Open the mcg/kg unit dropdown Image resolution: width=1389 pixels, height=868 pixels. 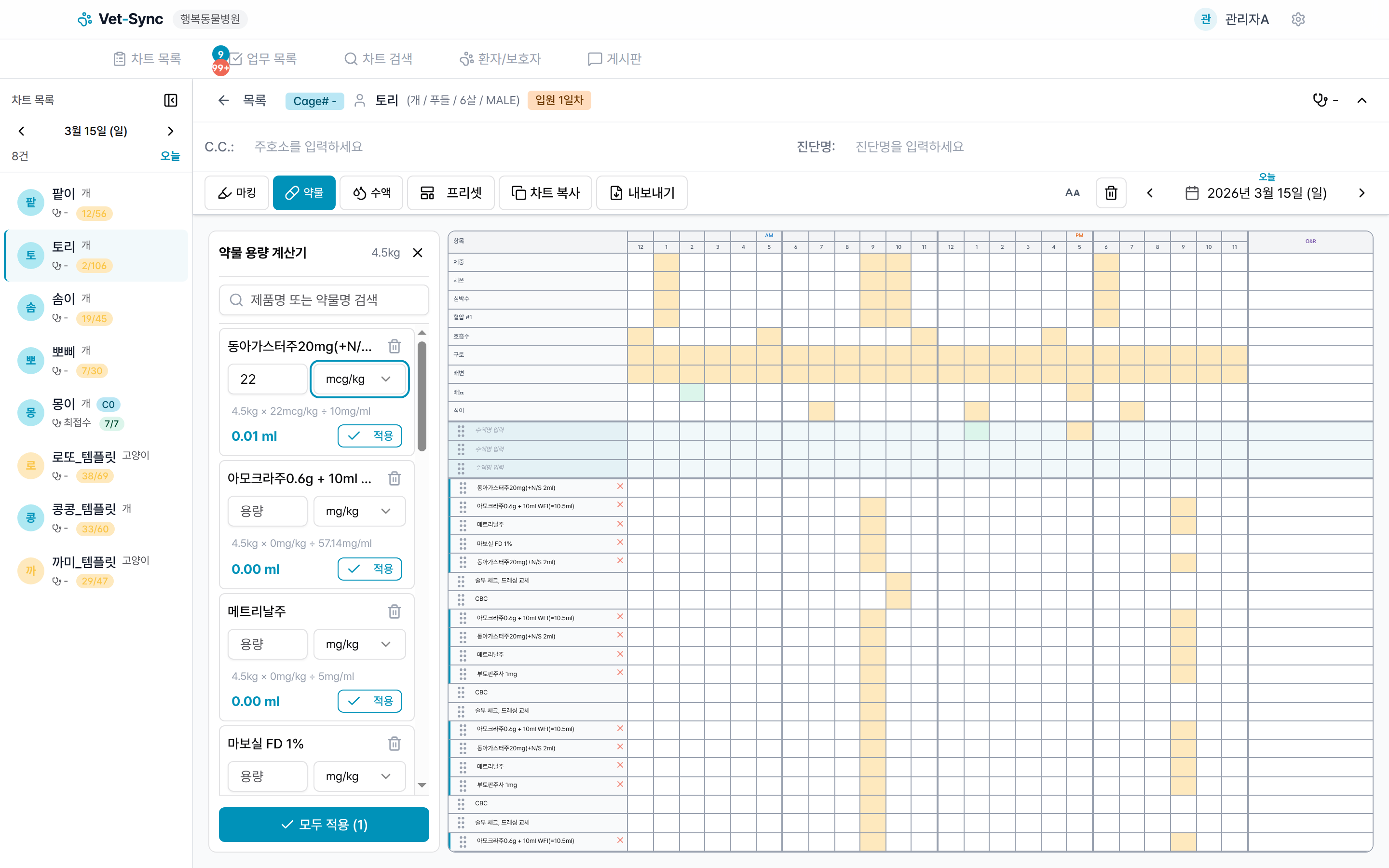(359, 379)
